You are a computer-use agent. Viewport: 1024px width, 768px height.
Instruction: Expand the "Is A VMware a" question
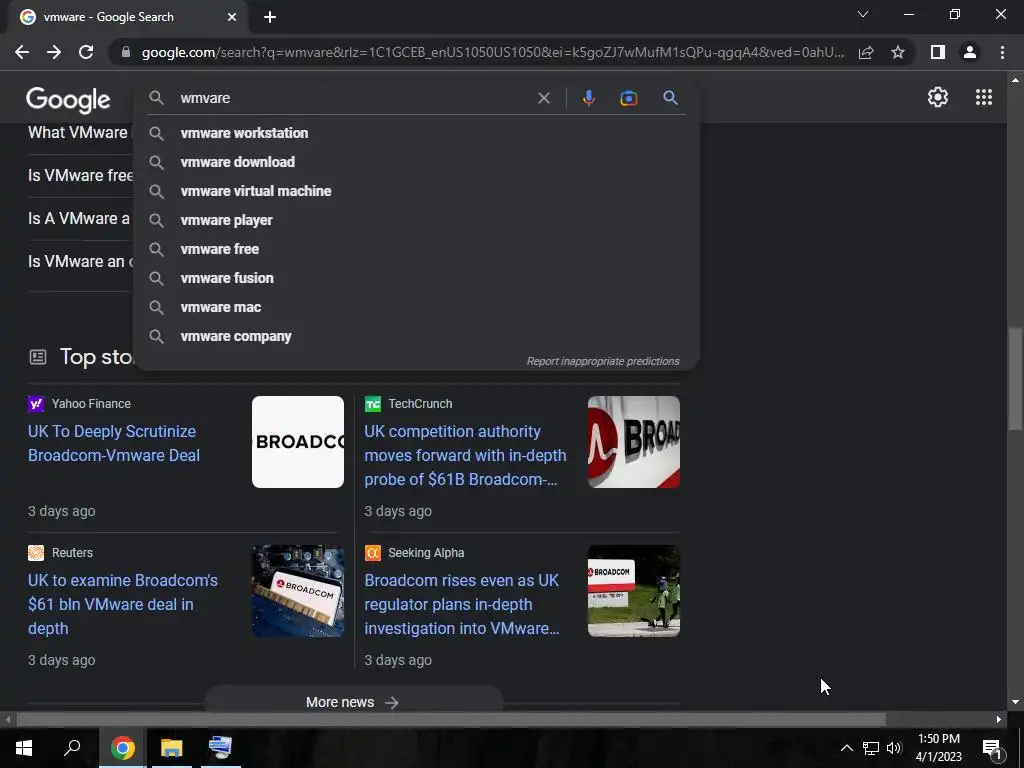tap(80, 218)
